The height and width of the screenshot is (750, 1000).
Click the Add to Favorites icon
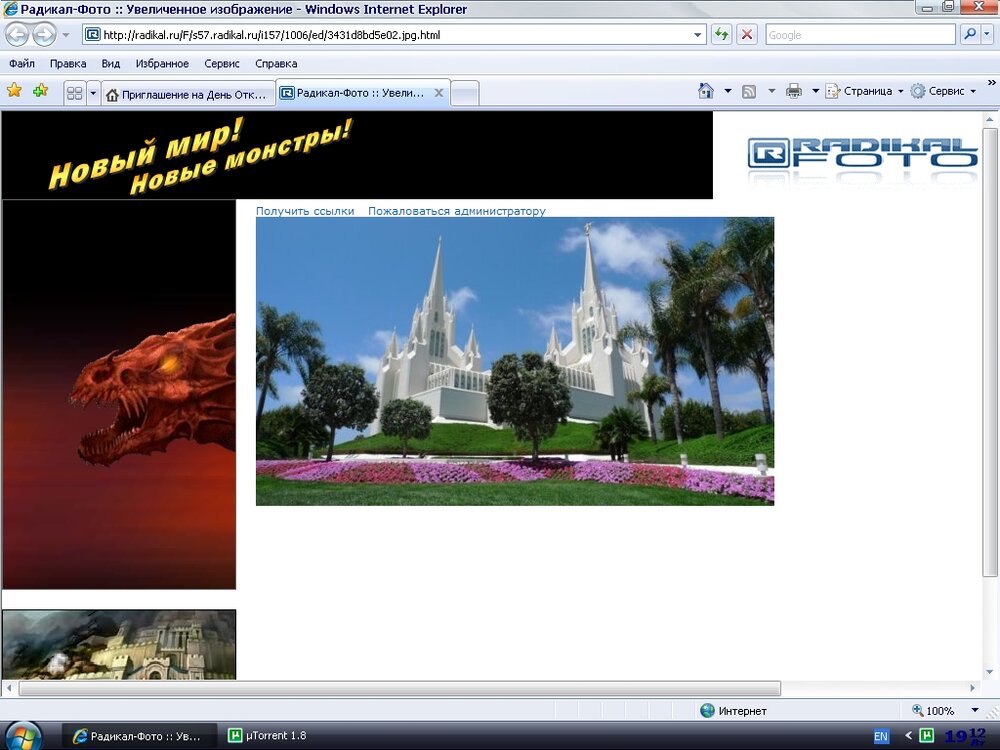[x=39, y=90]
